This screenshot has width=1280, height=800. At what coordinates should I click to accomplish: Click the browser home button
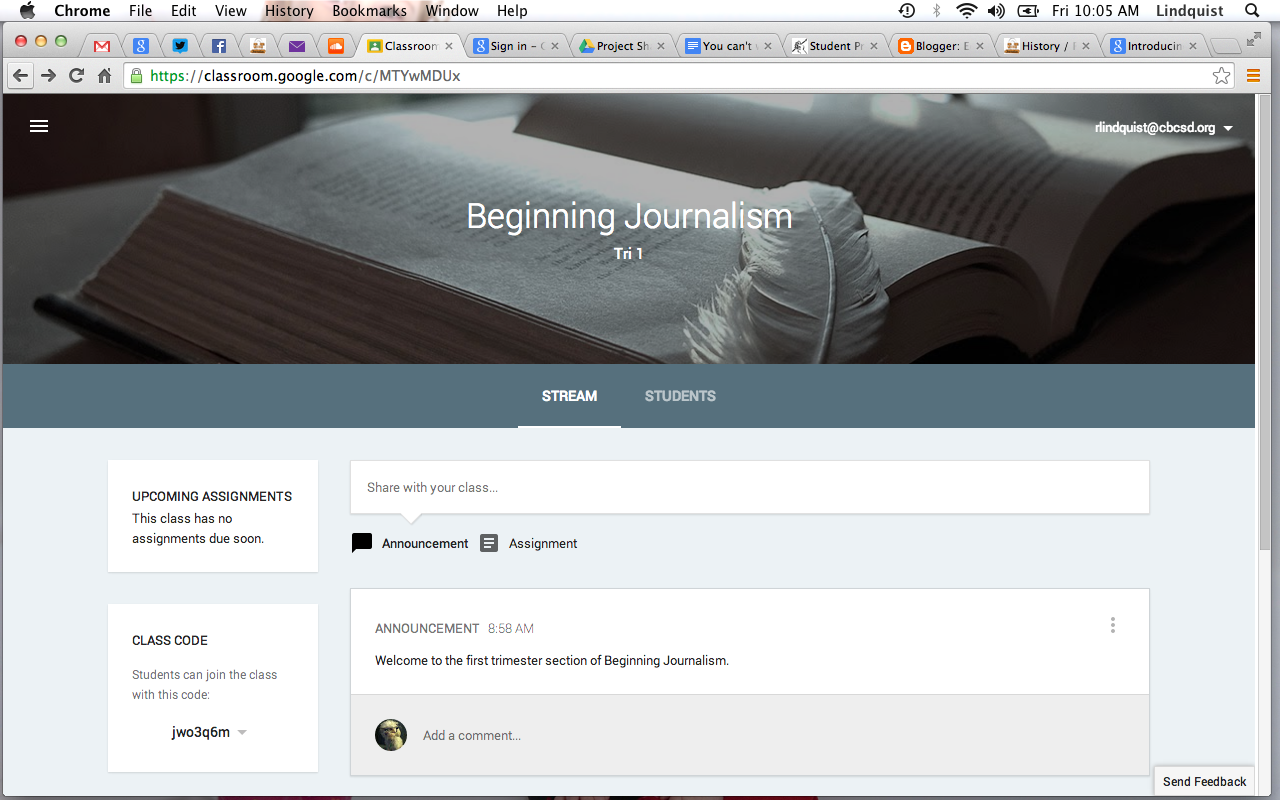104,74
